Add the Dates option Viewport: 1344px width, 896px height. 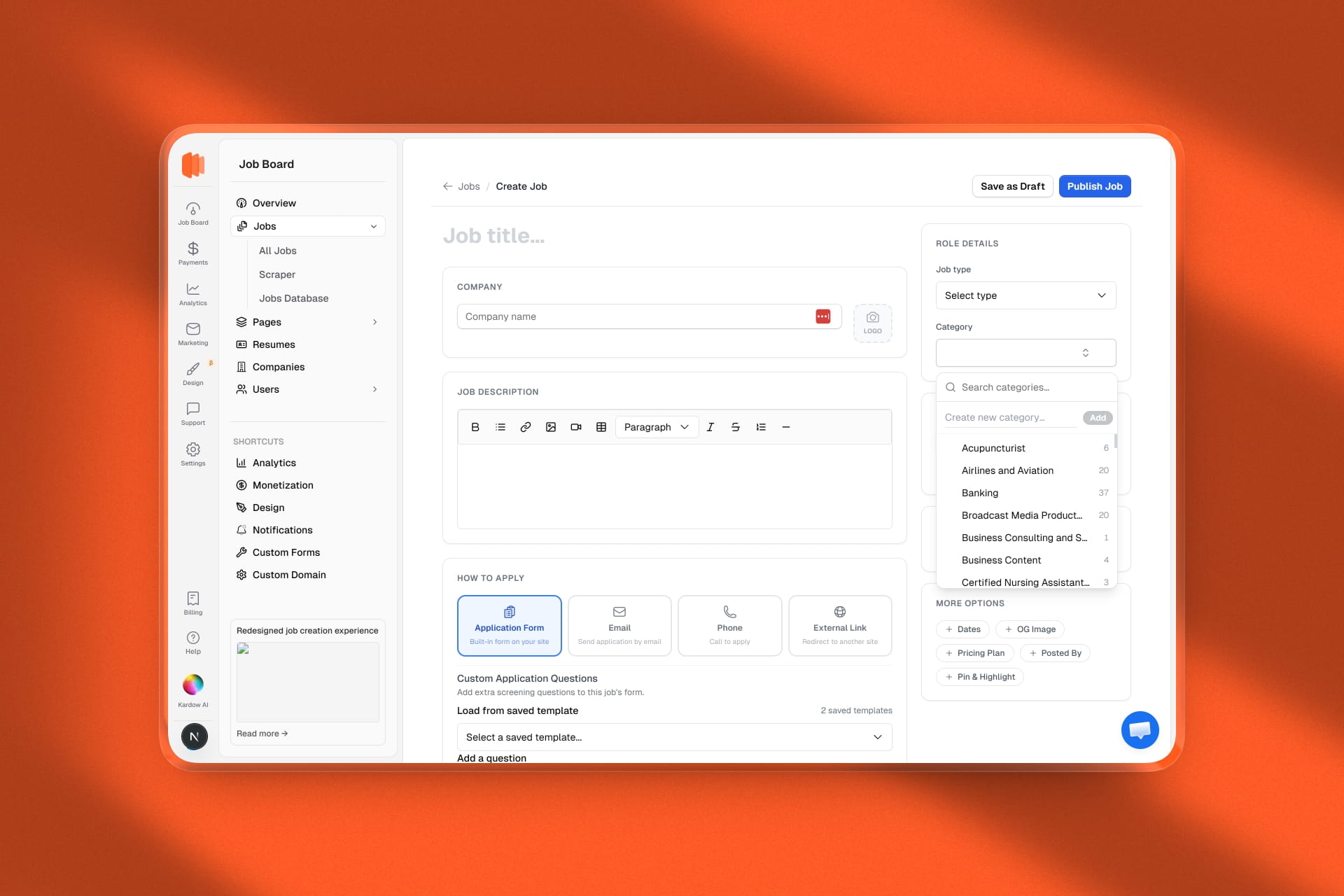tap(962, 629)
